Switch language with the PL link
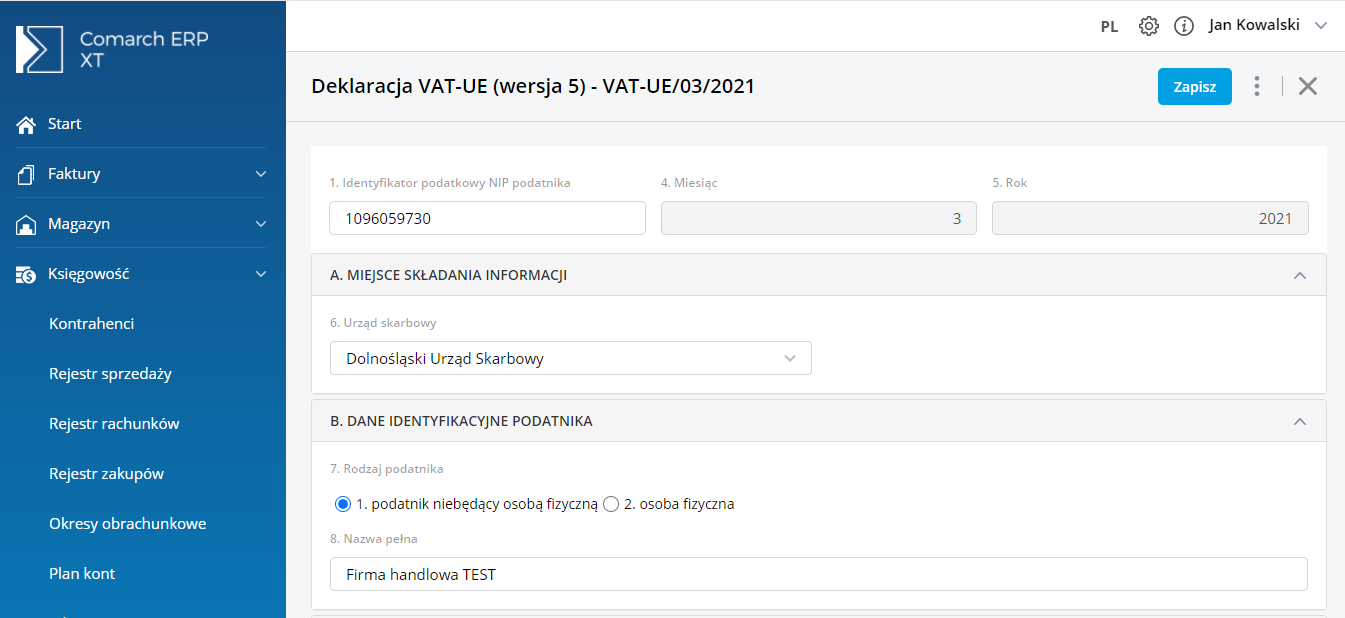 (1109, 27)
